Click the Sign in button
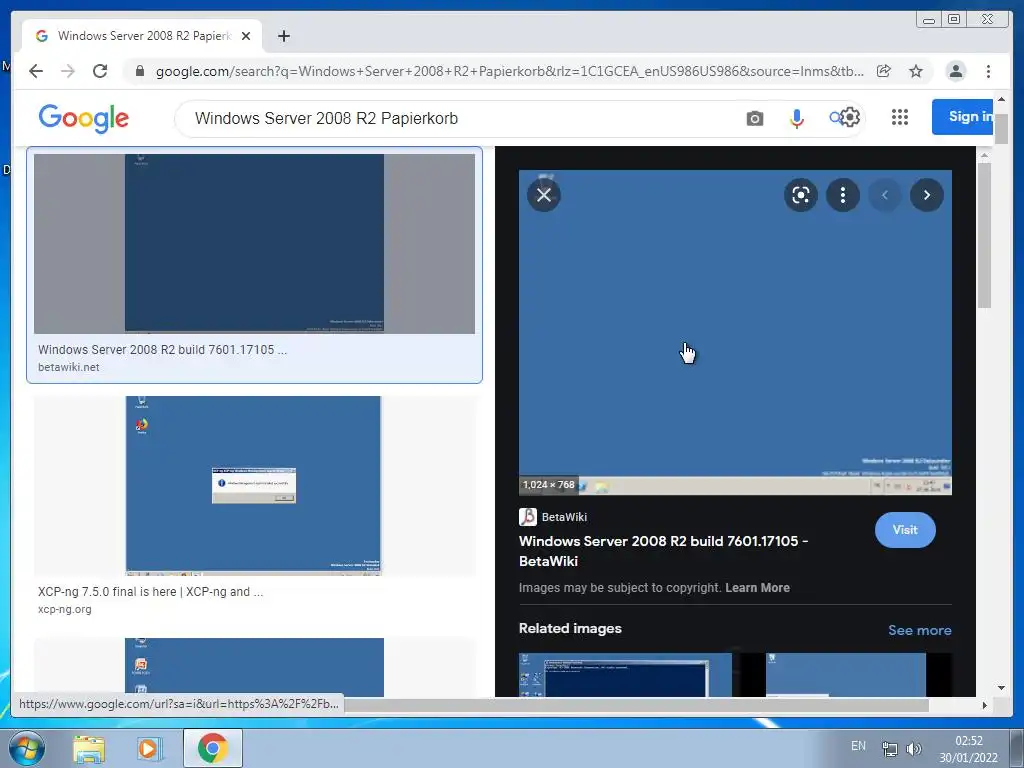The height and width of the screenshot is (768, 1024). (x=963, y=117)
